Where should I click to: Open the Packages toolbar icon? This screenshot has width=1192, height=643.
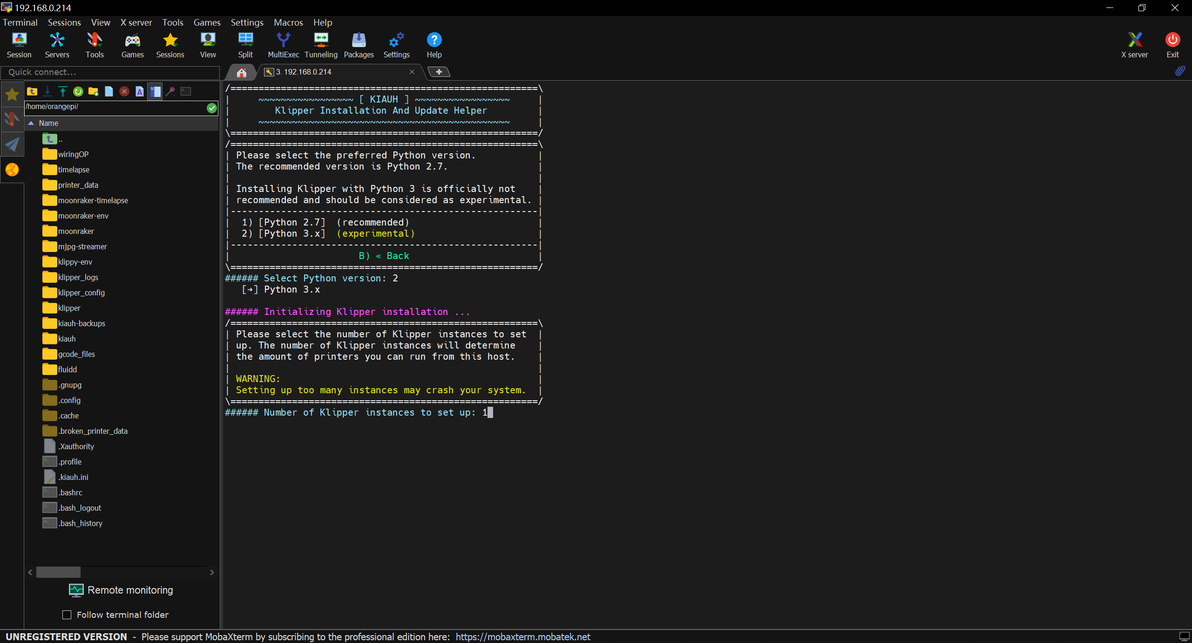358,44
